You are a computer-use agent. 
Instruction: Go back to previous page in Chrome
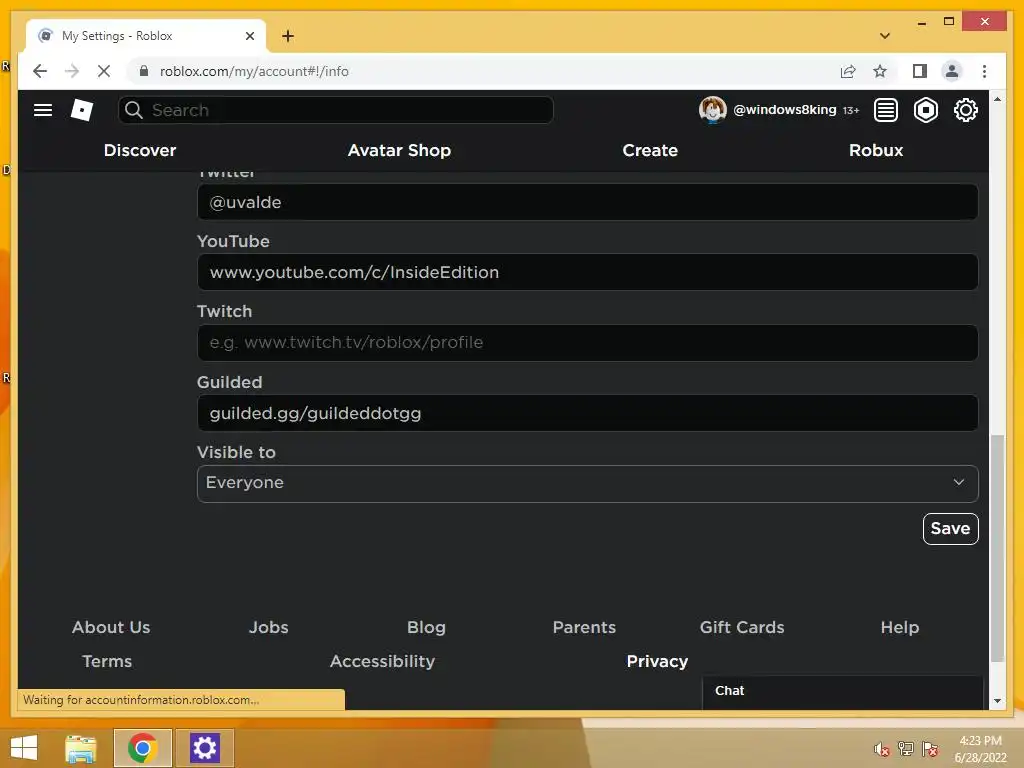(x=40, y=71)
